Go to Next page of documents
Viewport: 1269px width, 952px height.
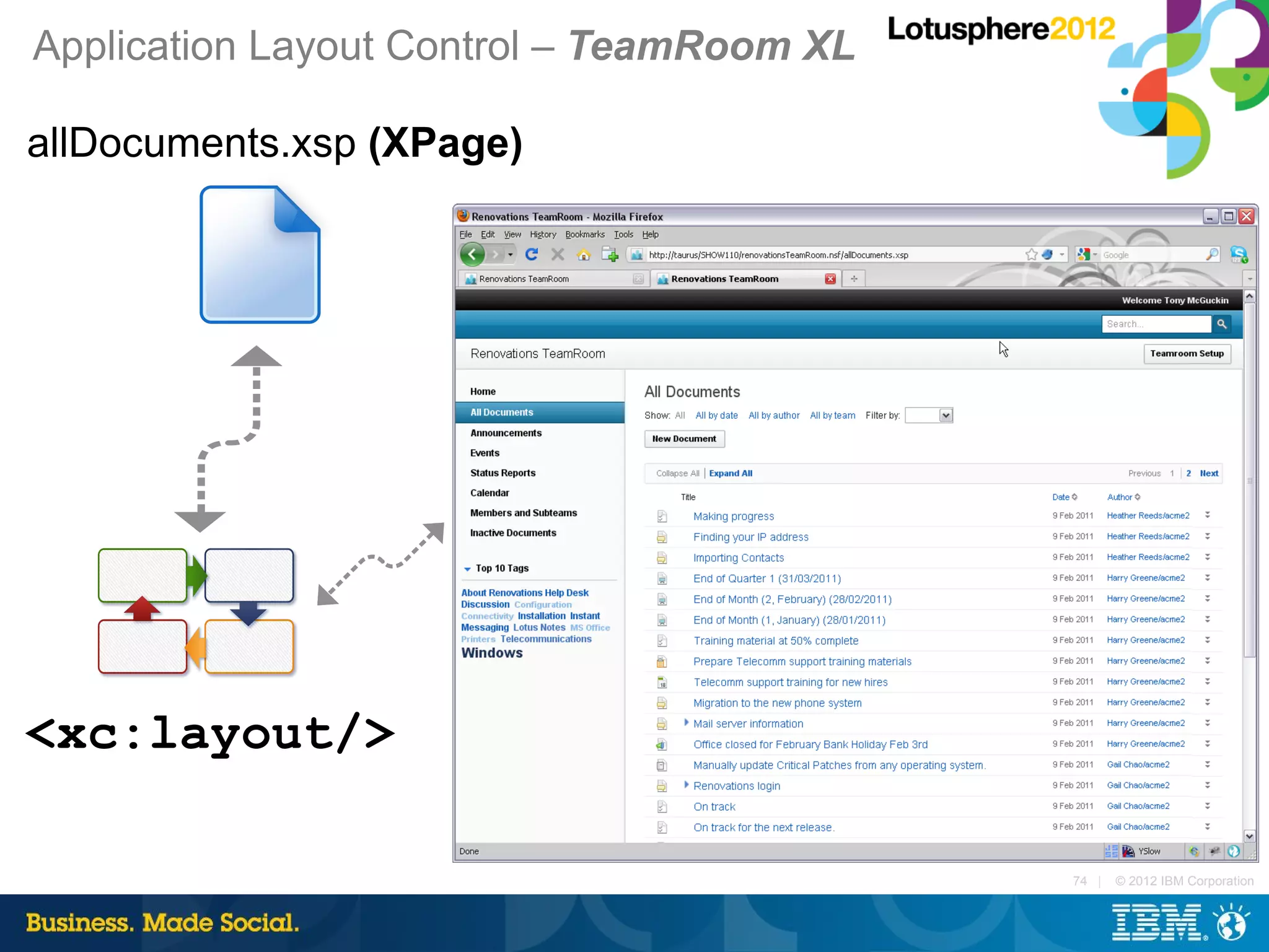(x=1209, y=473)
